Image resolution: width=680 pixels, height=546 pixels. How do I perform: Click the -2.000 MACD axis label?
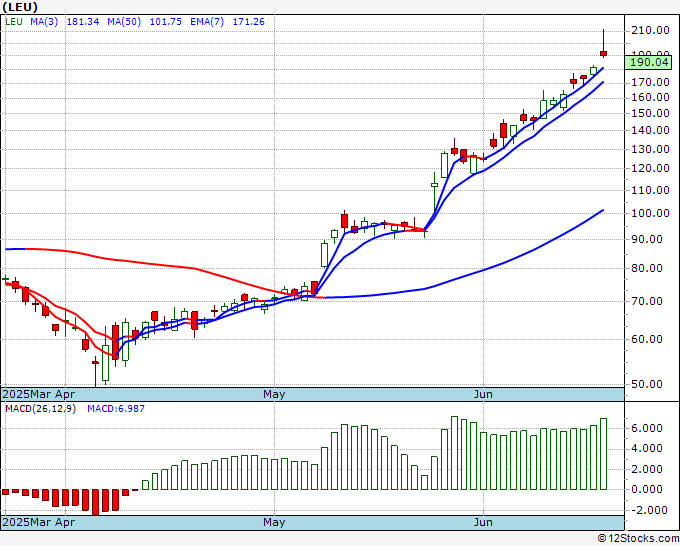coord(649,510)
